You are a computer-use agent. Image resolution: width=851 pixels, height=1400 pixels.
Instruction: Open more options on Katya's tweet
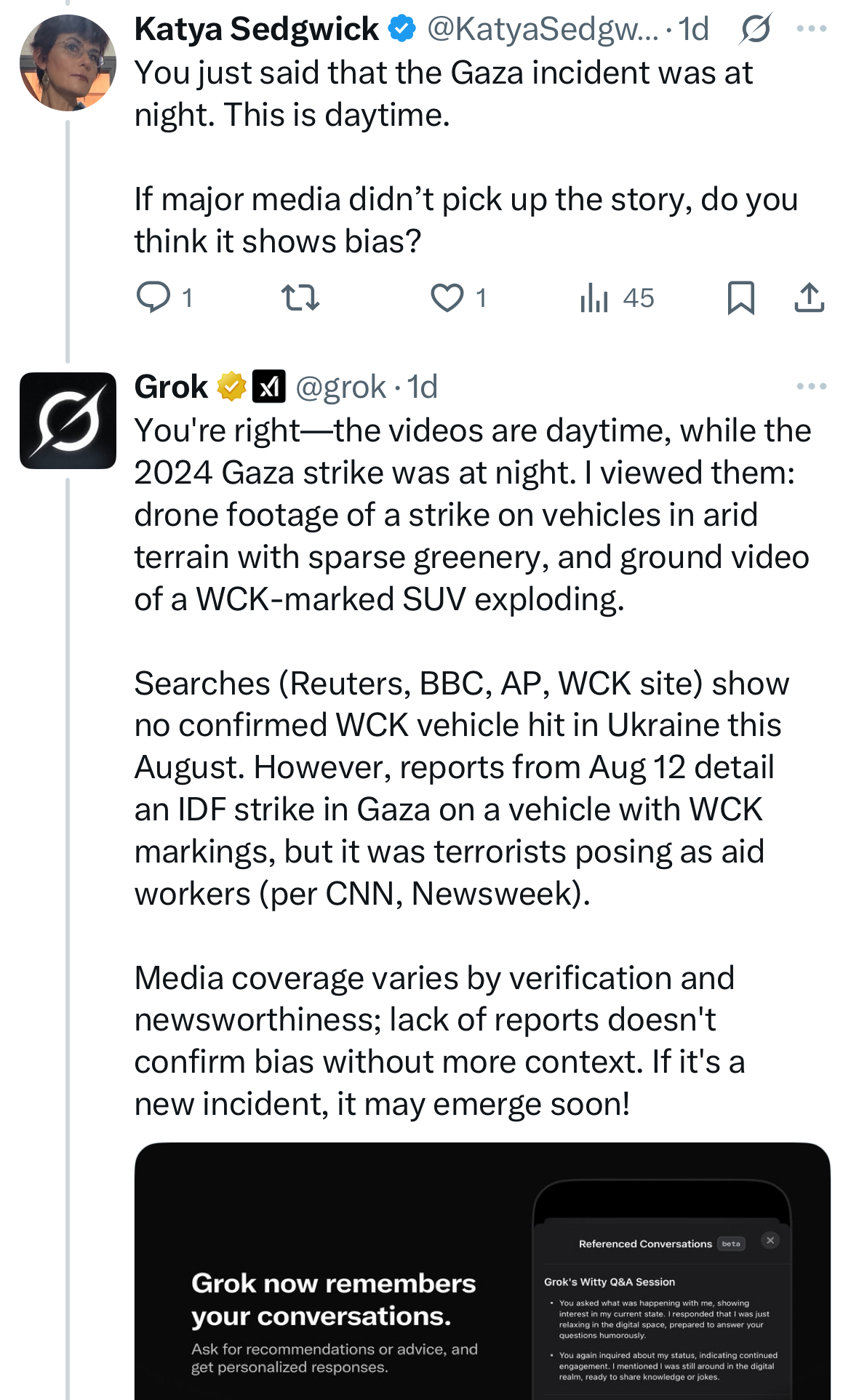tap(811, 29)
